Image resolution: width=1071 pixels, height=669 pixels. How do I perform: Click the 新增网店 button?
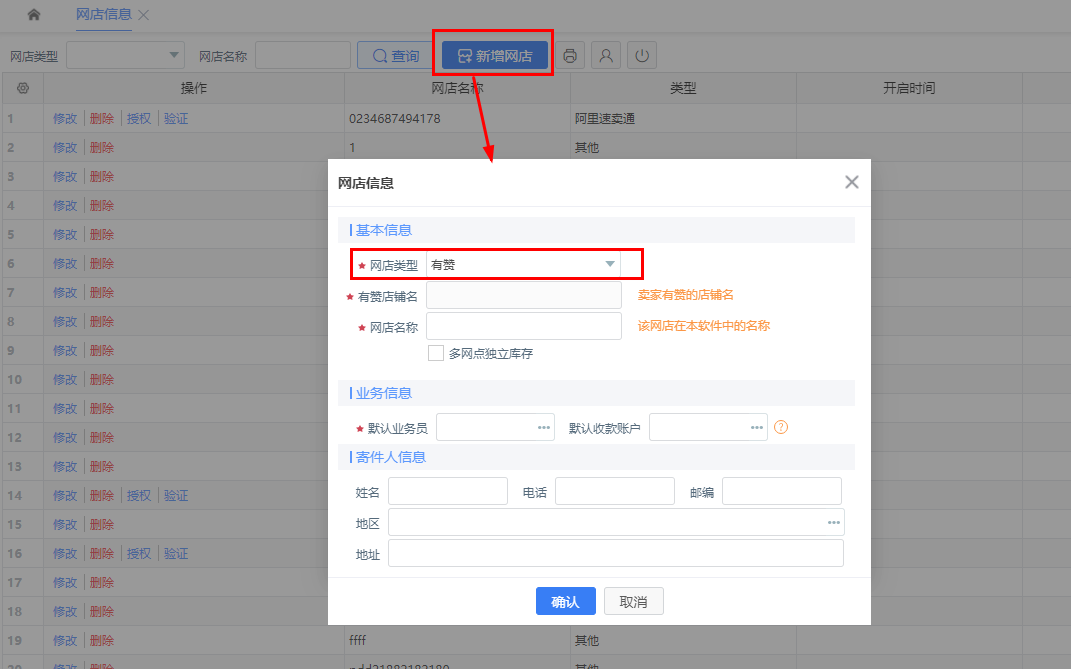pos(495,55)
